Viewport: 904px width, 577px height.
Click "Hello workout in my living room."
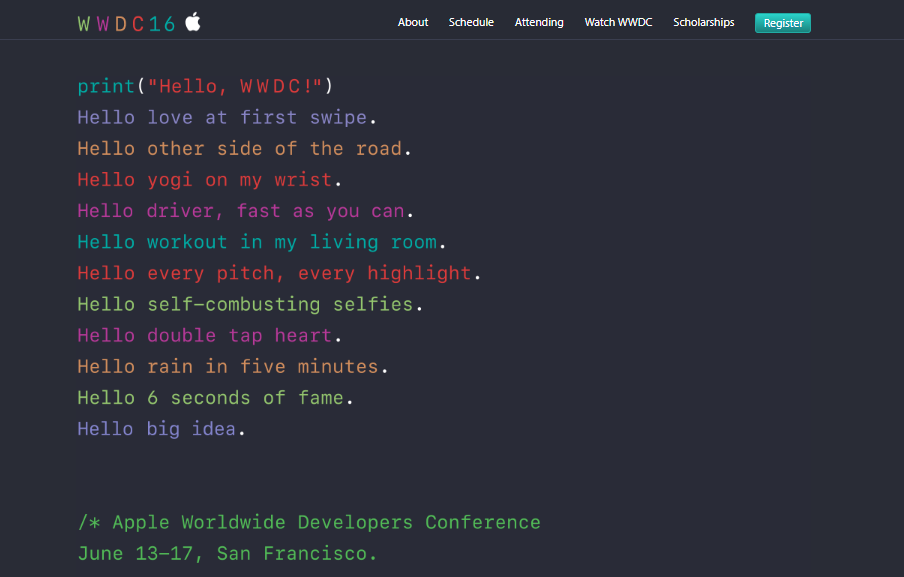tap(260, 241)
